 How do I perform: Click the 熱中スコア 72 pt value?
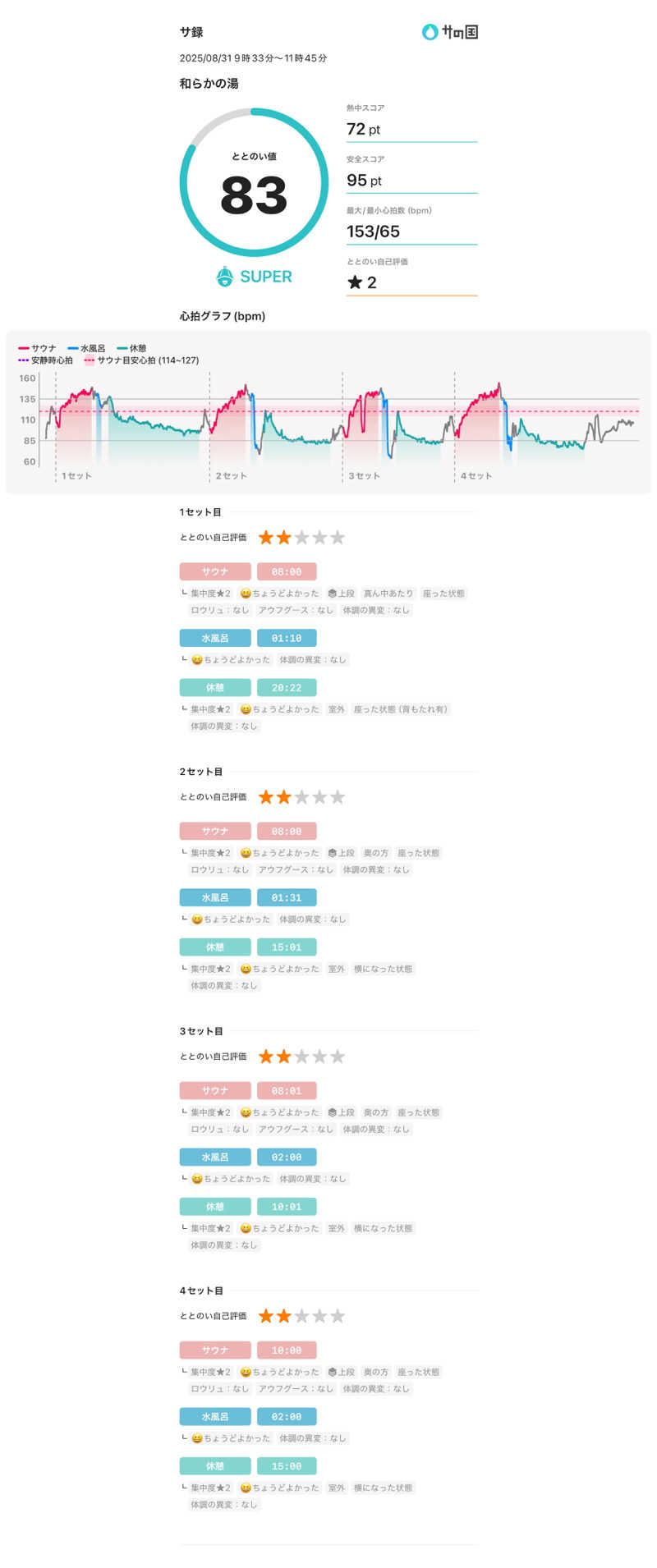[x=364, y=129]
